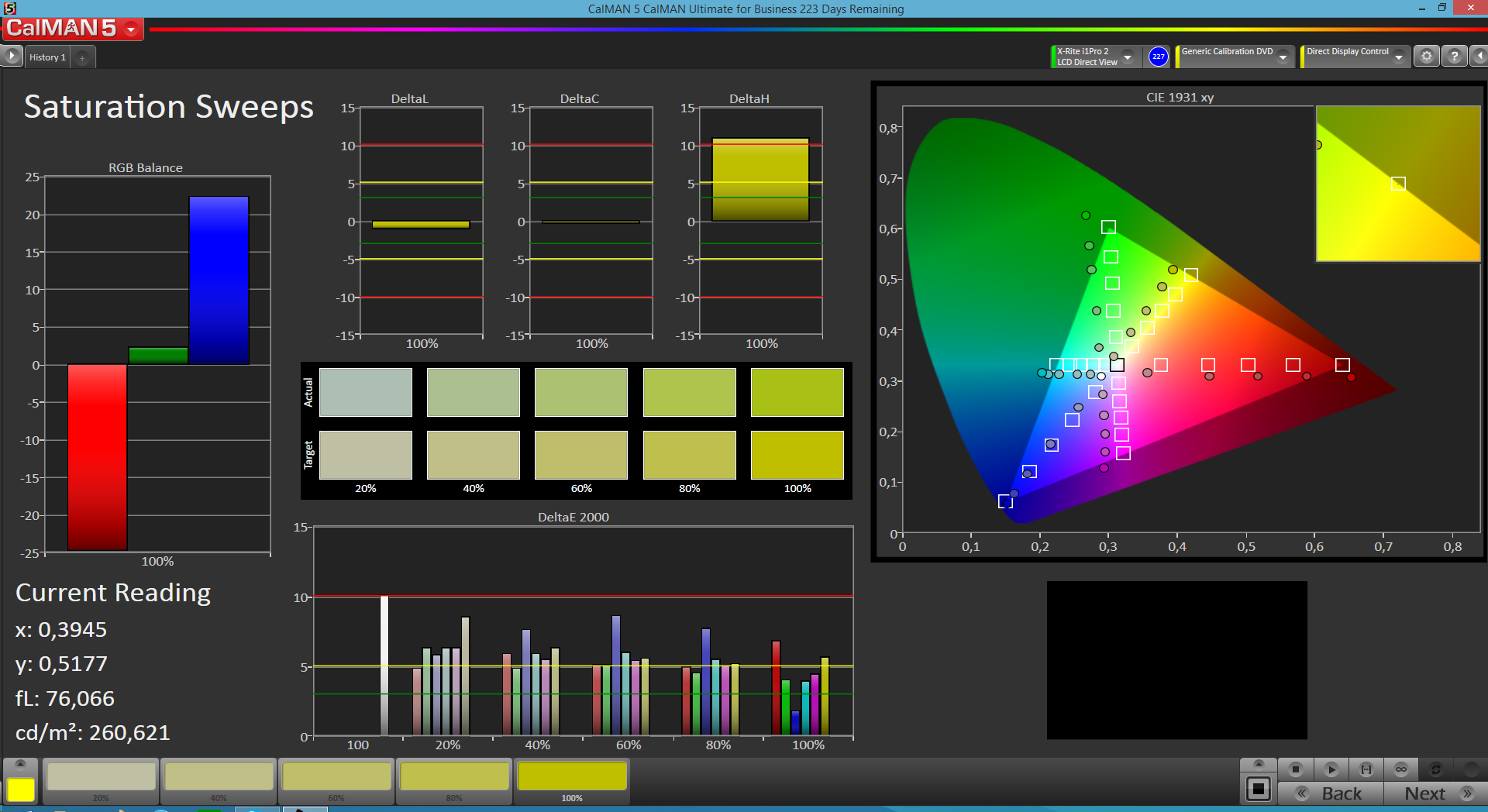Select the History 1 tab
Image resolution: width=1488 pixels, height=812 pixels.
[x=47, y=57]
